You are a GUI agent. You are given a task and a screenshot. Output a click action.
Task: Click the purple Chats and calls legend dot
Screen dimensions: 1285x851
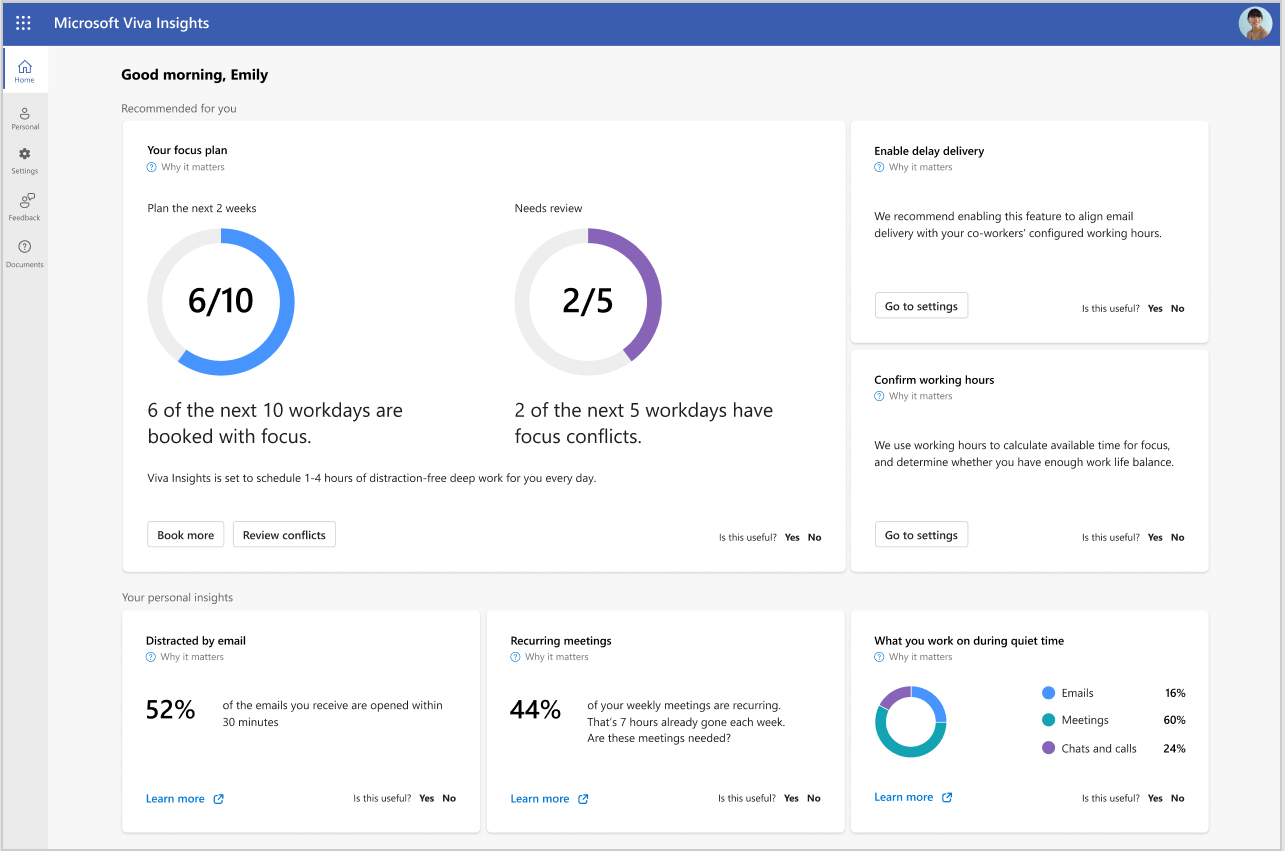coord(1048,748)
